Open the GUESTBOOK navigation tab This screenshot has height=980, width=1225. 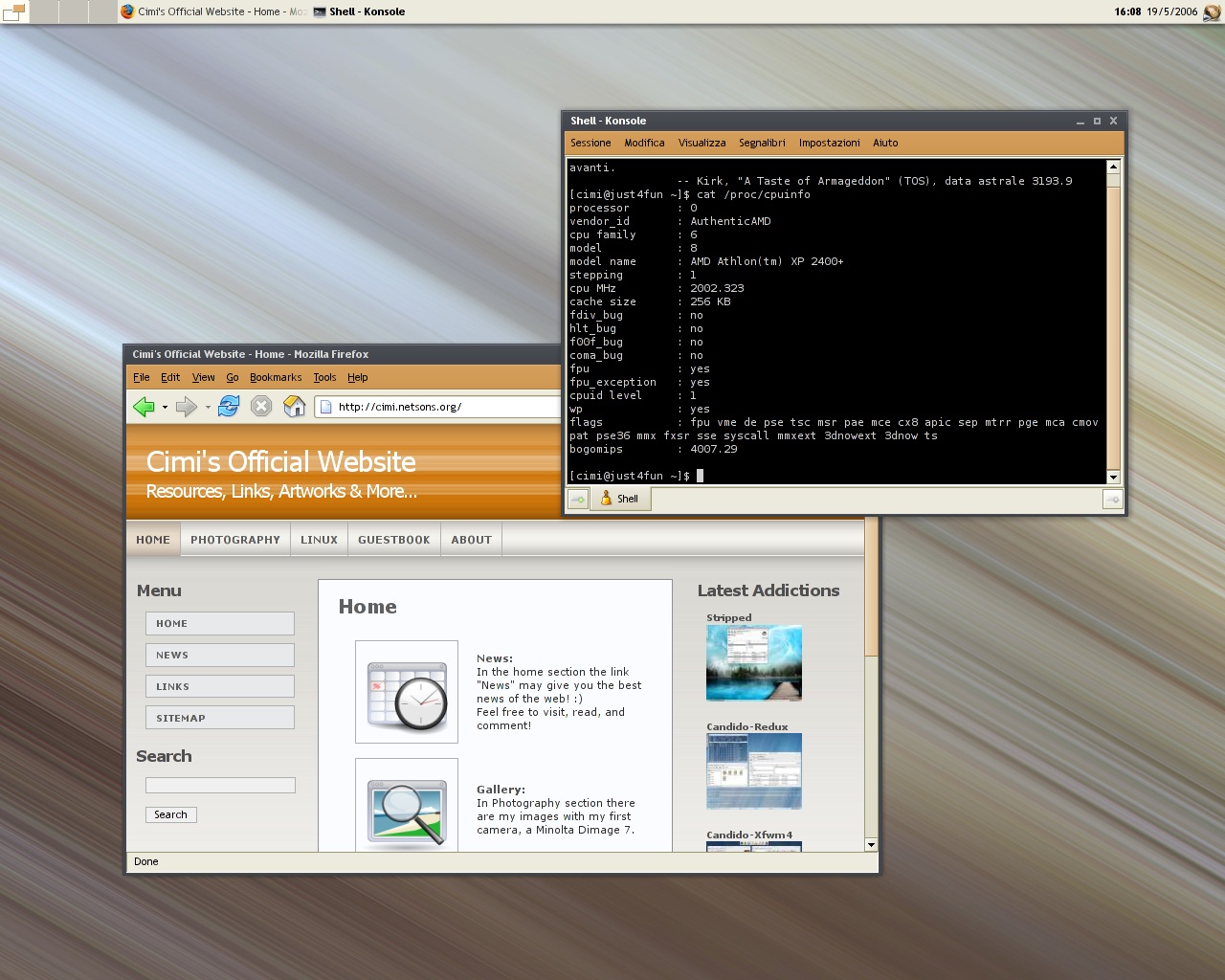click(x=394, y=540)
